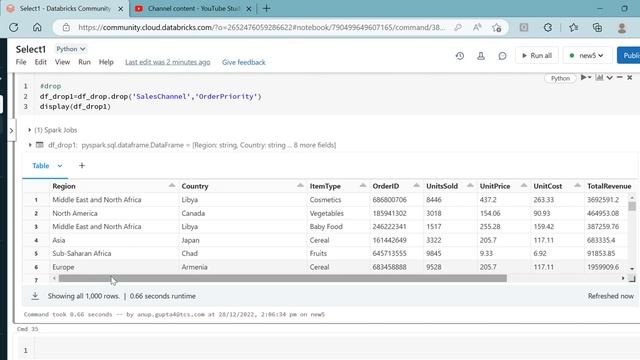This screenshot has height=360, width=640.
Task: Open browser extensions puzzle icon
Action: click(x=548, y=27)
